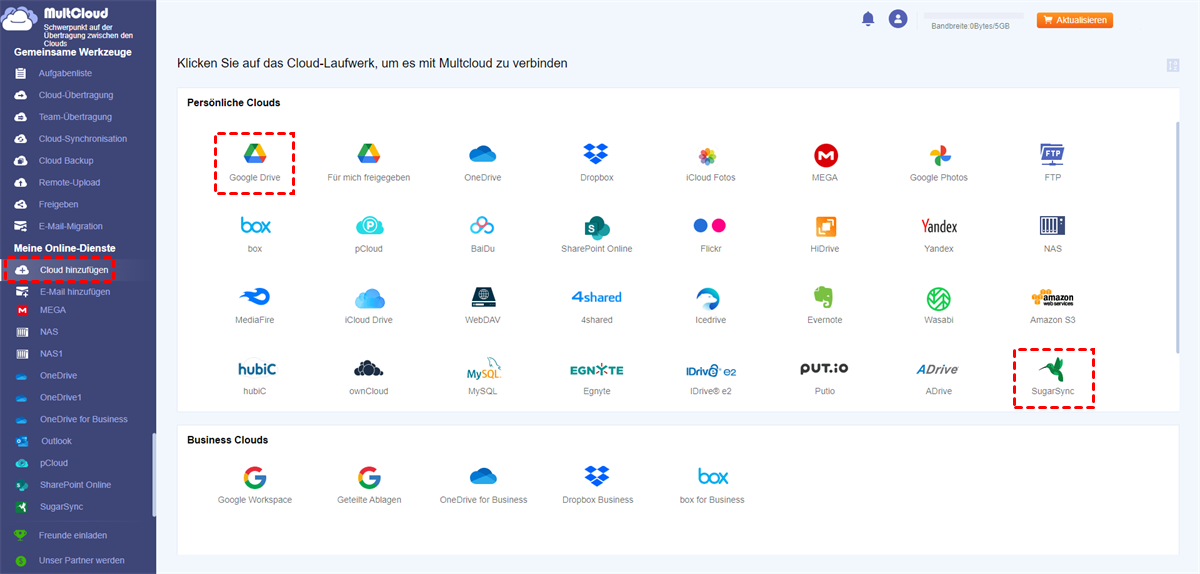The image size is (1200, 574).
Task: Select the hubiC cloud icon
Action: click(x=257, y=369)
